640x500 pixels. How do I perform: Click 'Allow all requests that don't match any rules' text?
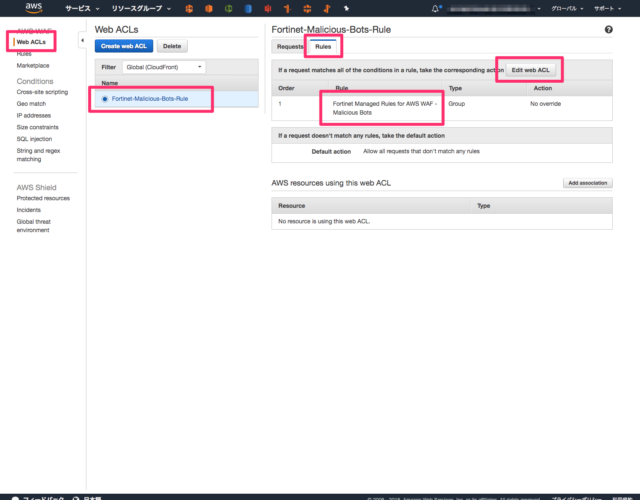[x=421, y=151]
